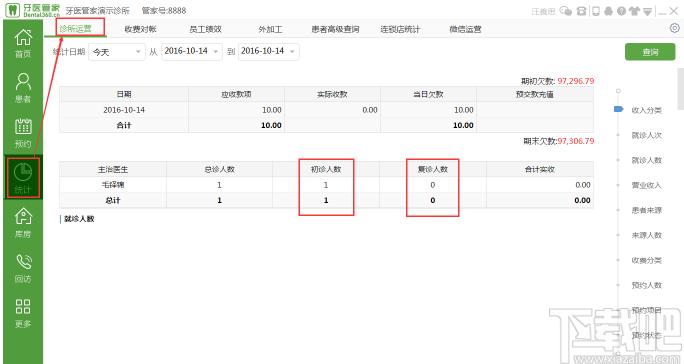This screenshot has width=684, height=364.
Task: Select the doctor name cell 毛绎锦
Action: tap(113, 185)
